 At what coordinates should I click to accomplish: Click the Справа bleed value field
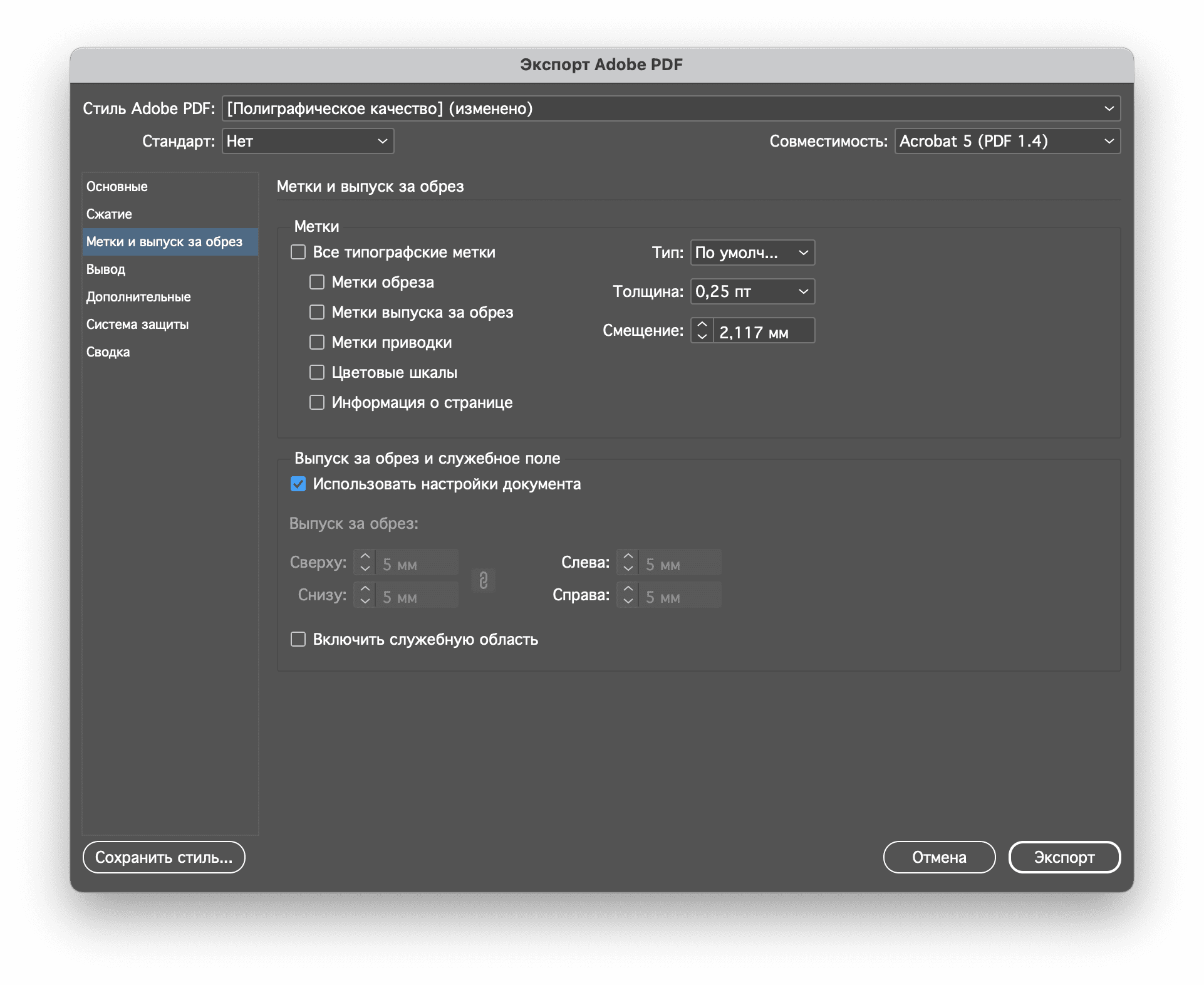[x=680, y=595]
